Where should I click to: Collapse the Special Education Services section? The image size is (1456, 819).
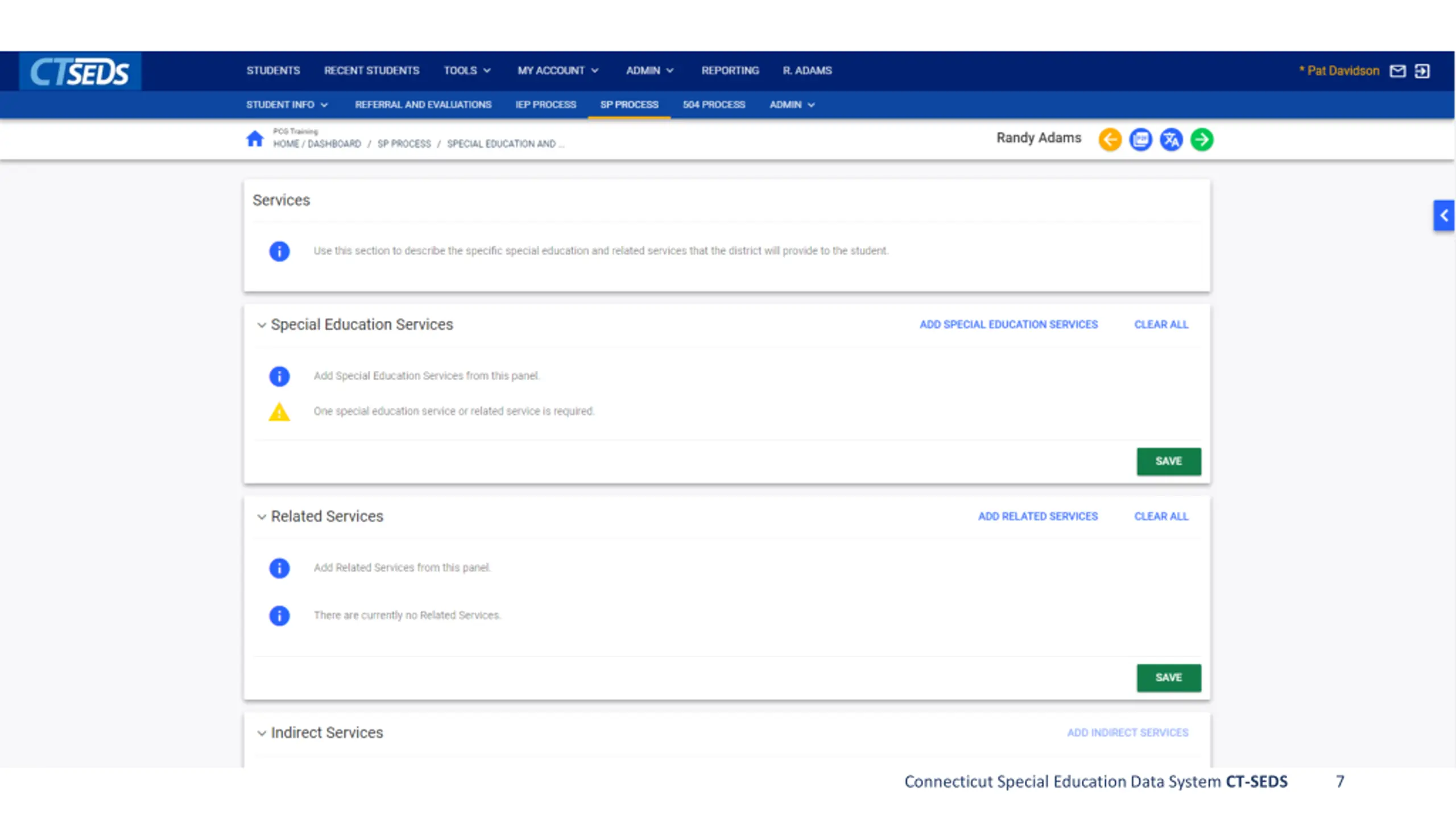[262, 325]
